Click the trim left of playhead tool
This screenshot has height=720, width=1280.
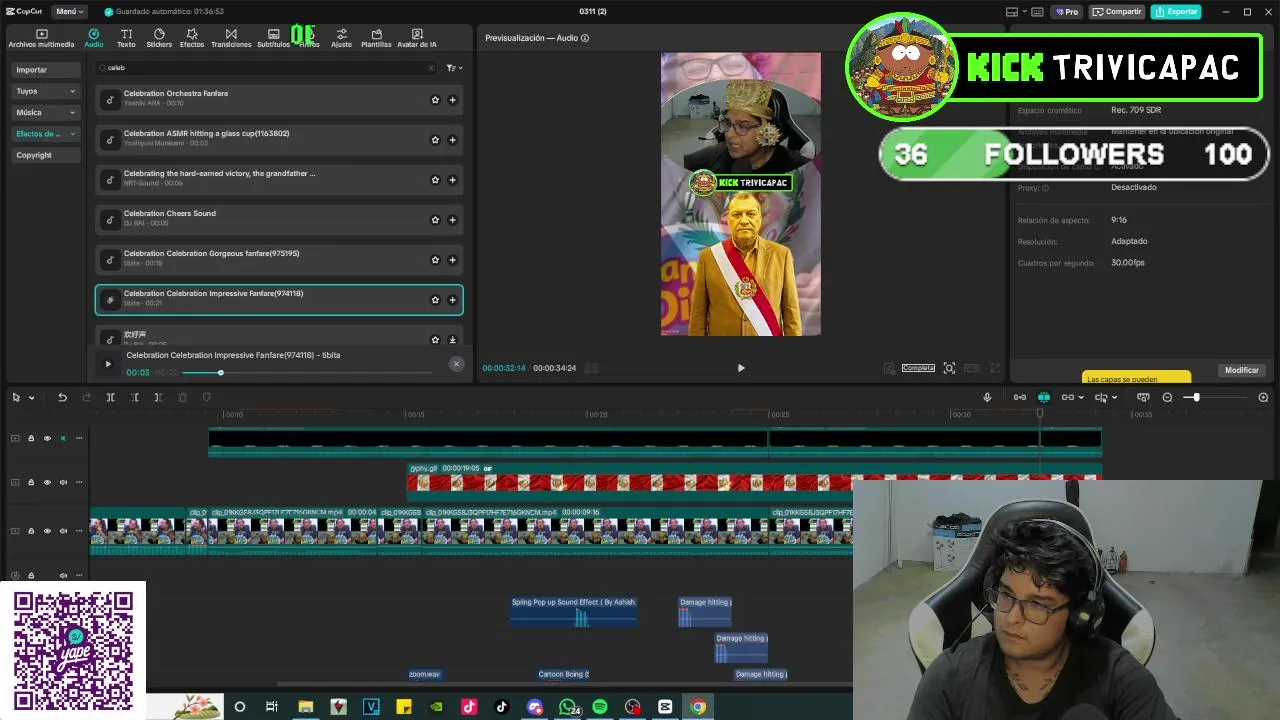tap(134, 397)
